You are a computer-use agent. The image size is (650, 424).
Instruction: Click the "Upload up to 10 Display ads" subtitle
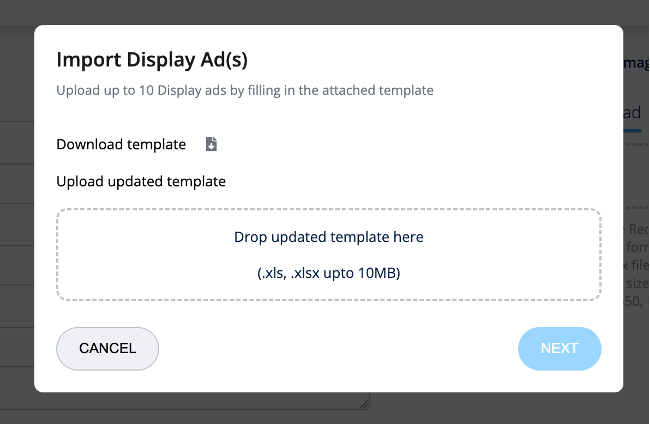point(245,90)
